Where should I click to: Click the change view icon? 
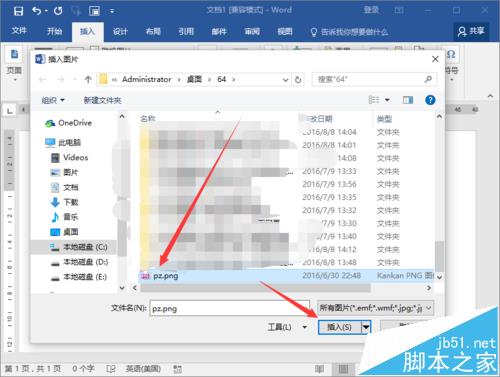pyautogui.click(x=374, y=100)
